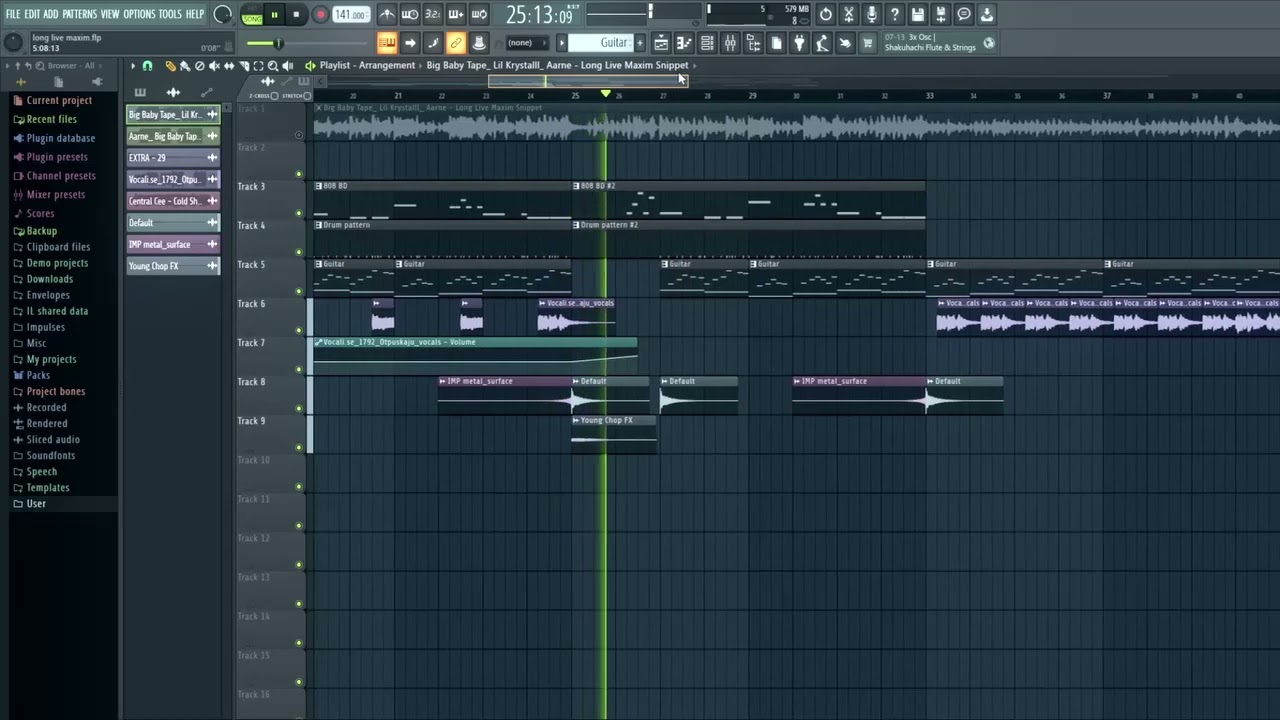The height and width of the screenshot is (720, 1280).
Task: Open the EDIT menu
Action: click(x=32, y=14)
